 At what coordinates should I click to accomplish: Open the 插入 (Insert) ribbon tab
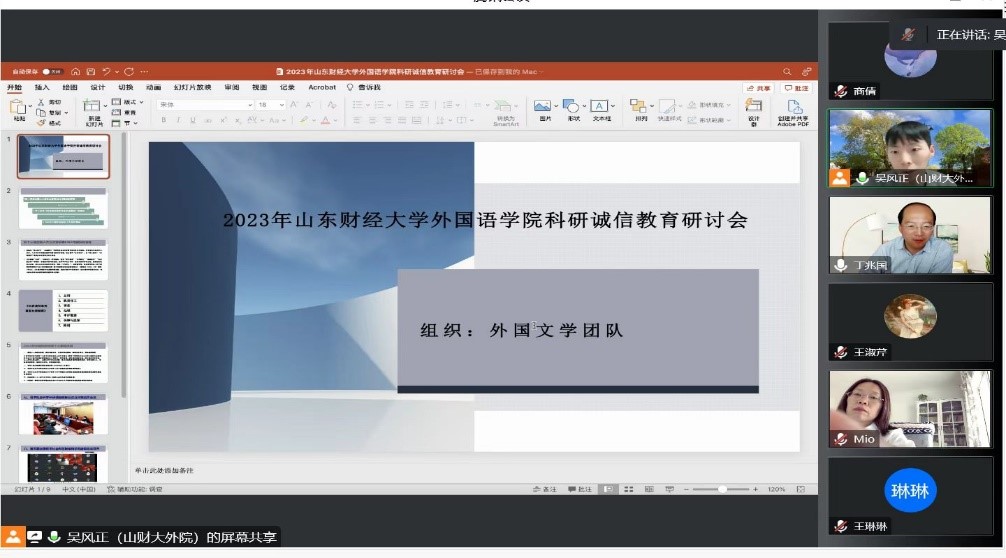pyautogui.click(x=42, y=87)
